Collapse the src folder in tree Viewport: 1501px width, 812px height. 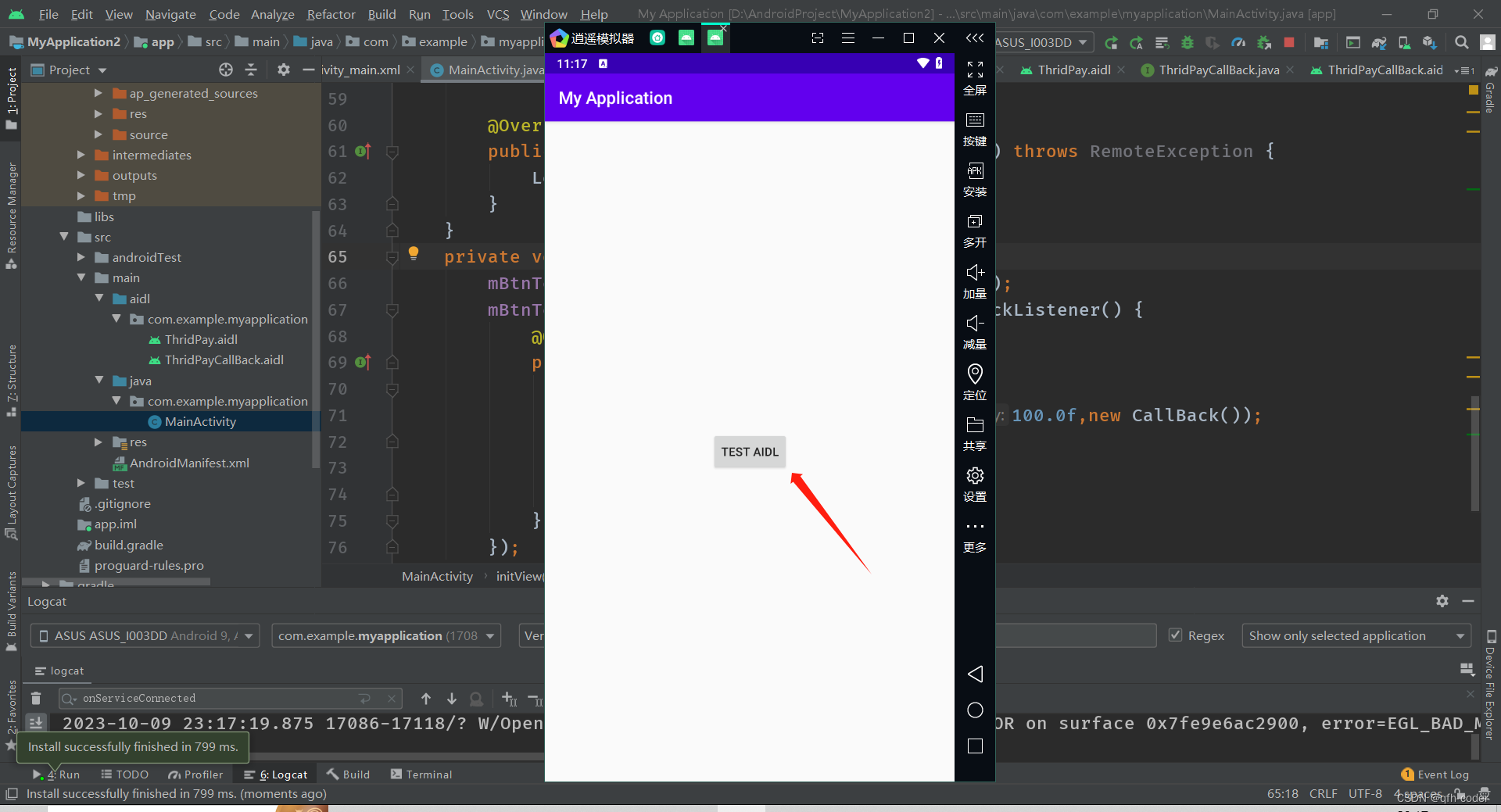[x=64, y=237]
